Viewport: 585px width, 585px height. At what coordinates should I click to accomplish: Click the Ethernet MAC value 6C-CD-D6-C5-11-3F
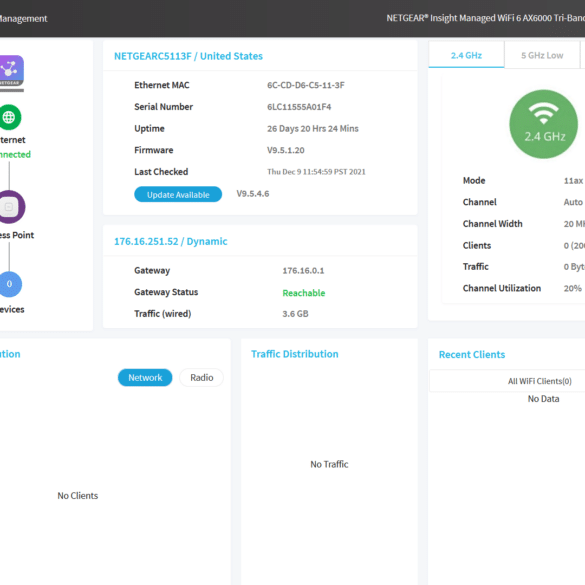[306, 85]
